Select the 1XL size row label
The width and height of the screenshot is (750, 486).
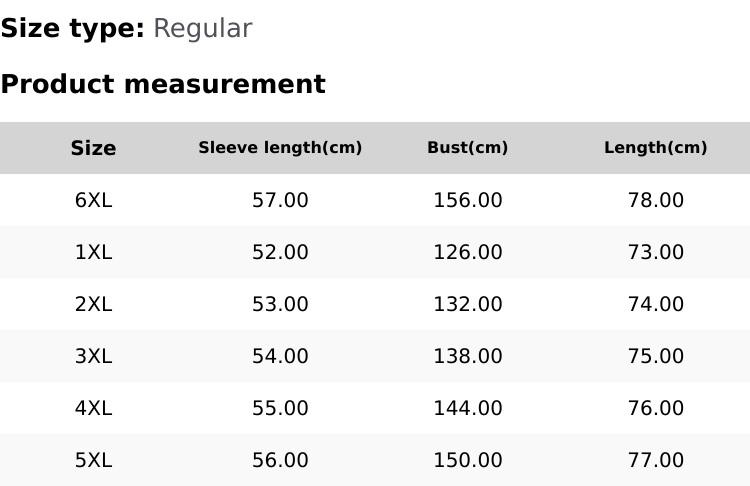click(x=93, y=252)
